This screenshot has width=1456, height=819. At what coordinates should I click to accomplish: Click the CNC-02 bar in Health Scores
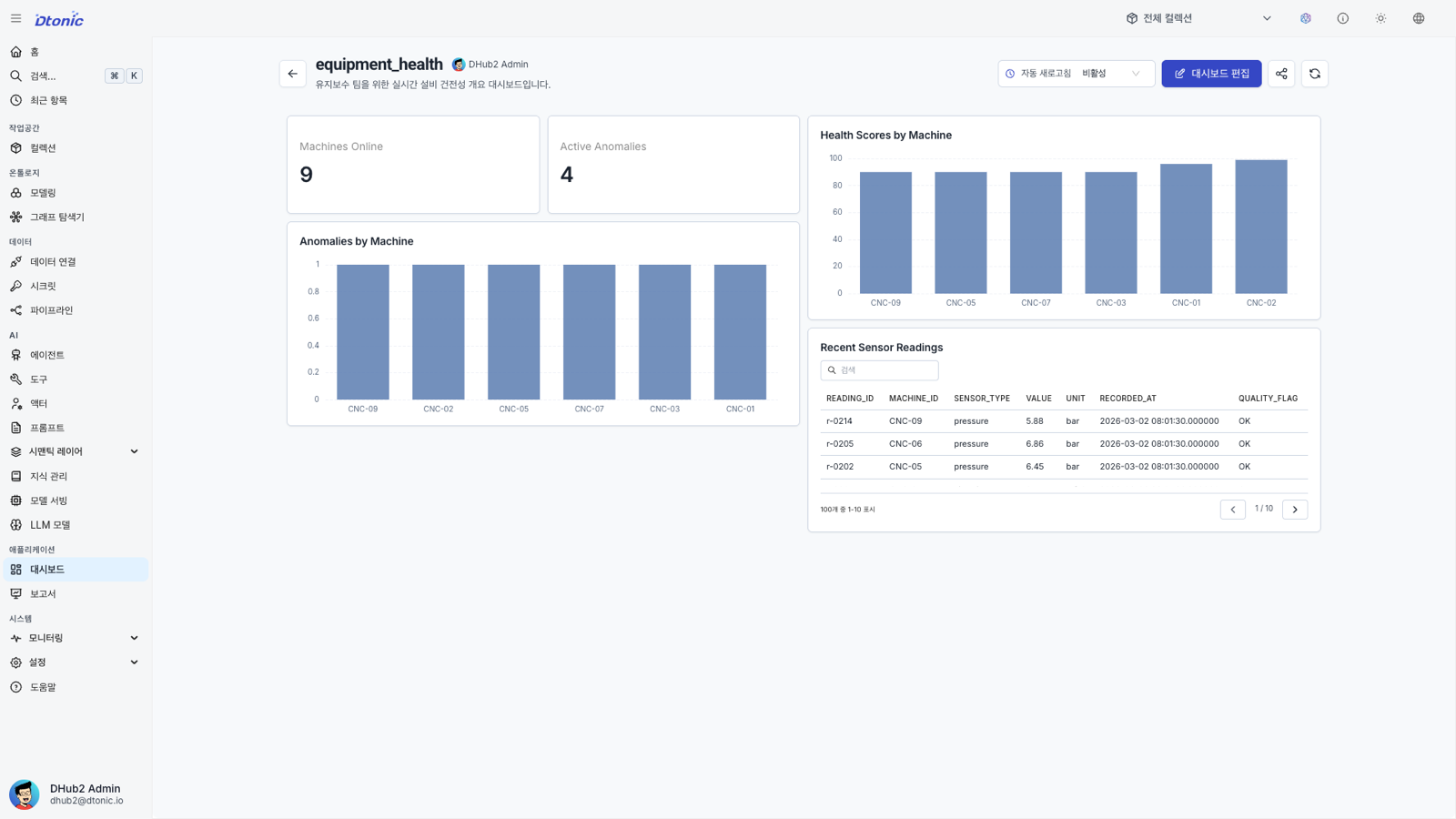[1261, 227]
